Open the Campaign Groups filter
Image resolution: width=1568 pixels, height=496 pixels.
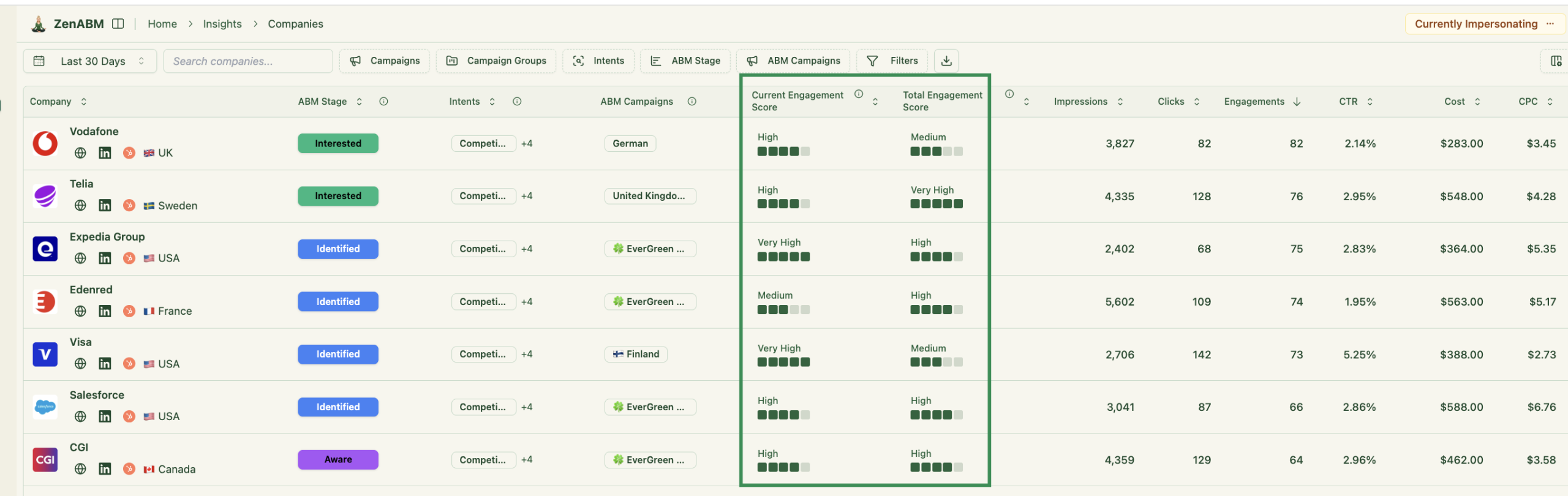point(496,61)
